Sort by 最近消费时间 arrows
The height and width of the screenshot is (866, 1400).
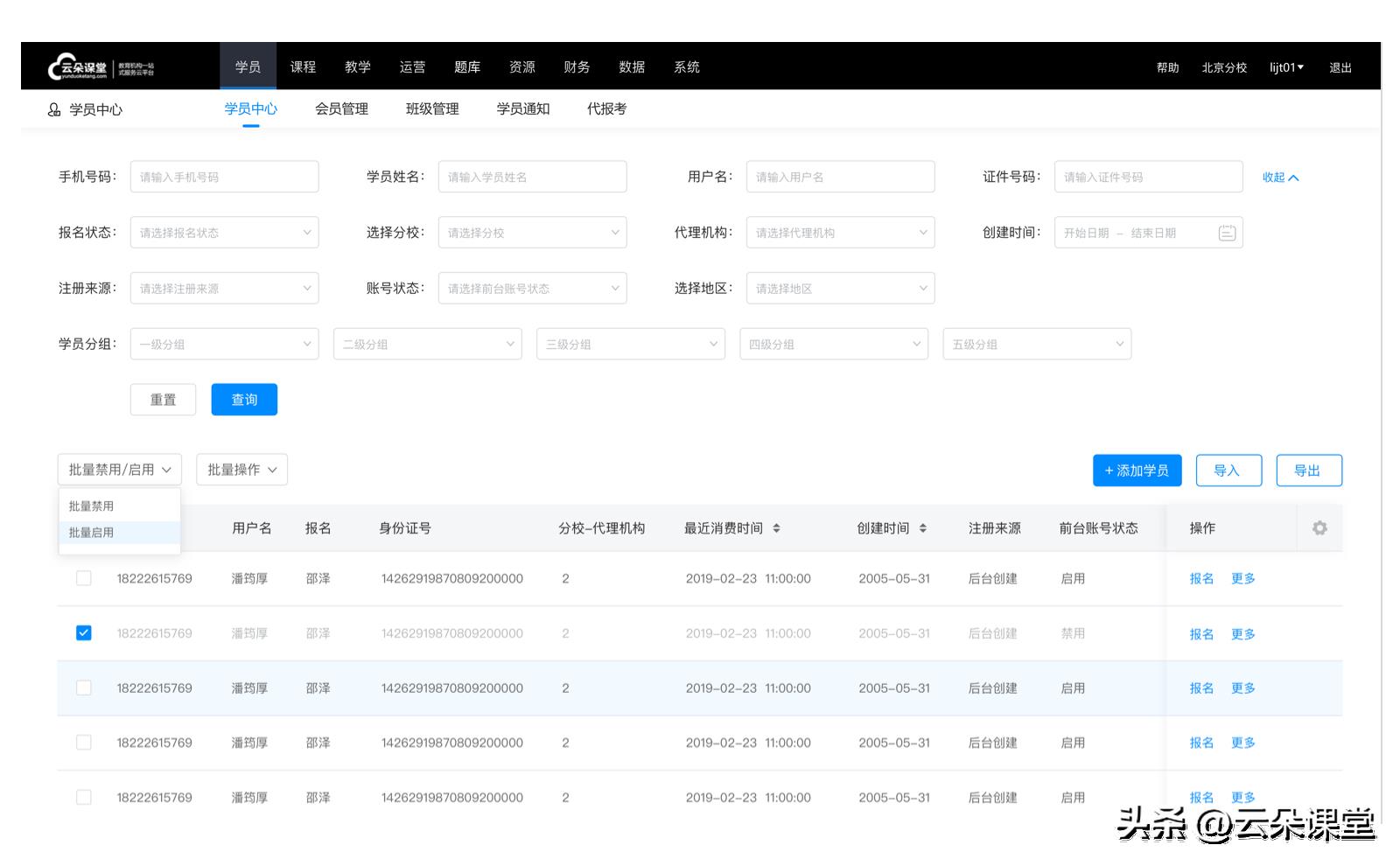pos(776,527)
